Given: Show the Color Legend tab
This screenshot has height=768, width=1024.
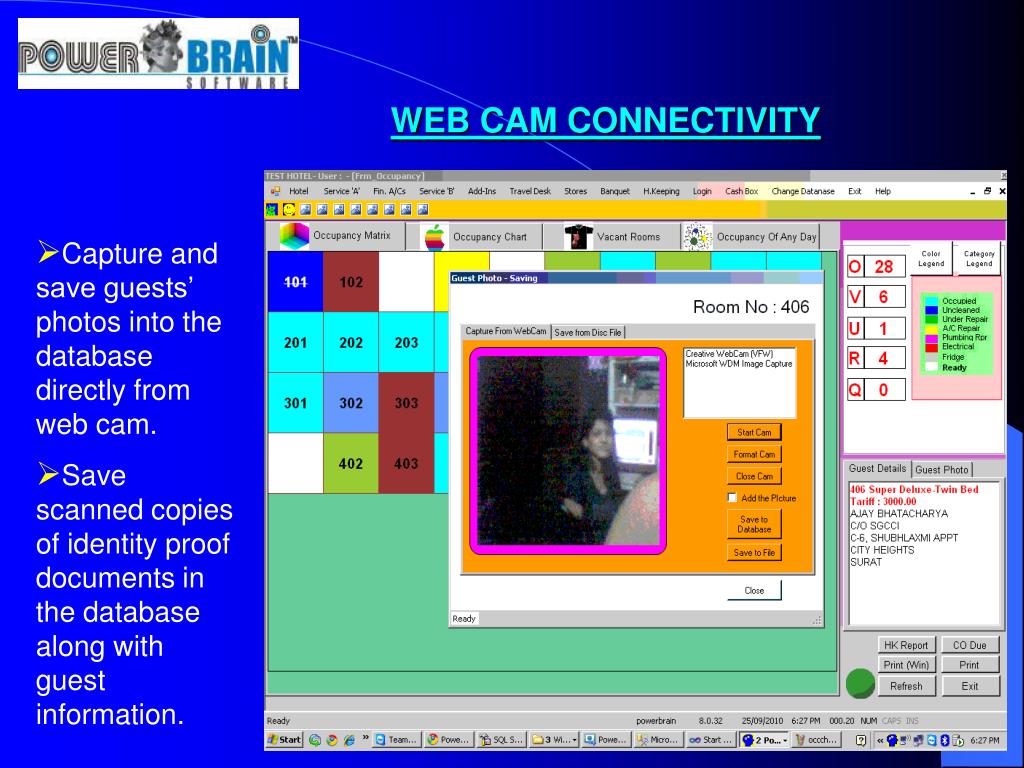Looking at the screenshot, I should pos(931,259).
